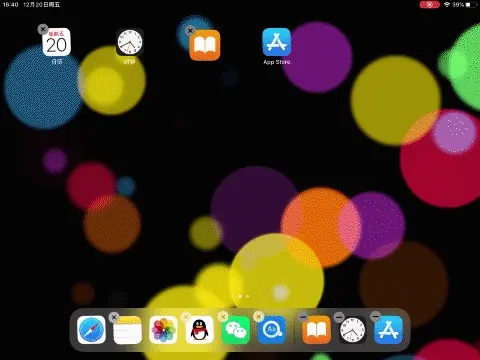Open the Photos app in dock
Viewport: 480px width, 360px height.
pyautogui.click(x=163, y=330)
